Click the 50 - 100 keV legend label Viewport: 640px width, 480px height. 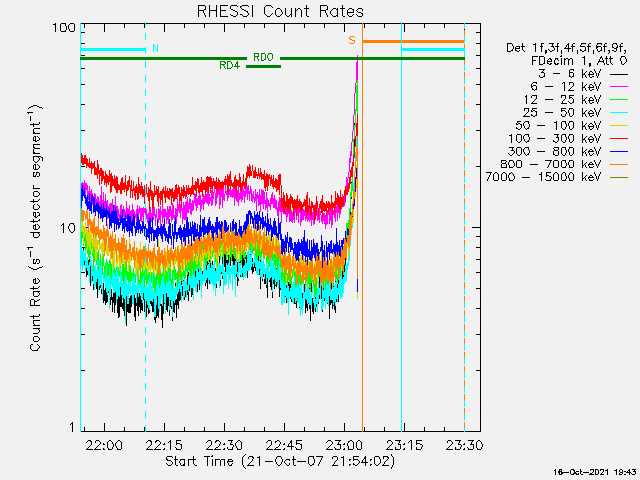click(x=559, y=125)
